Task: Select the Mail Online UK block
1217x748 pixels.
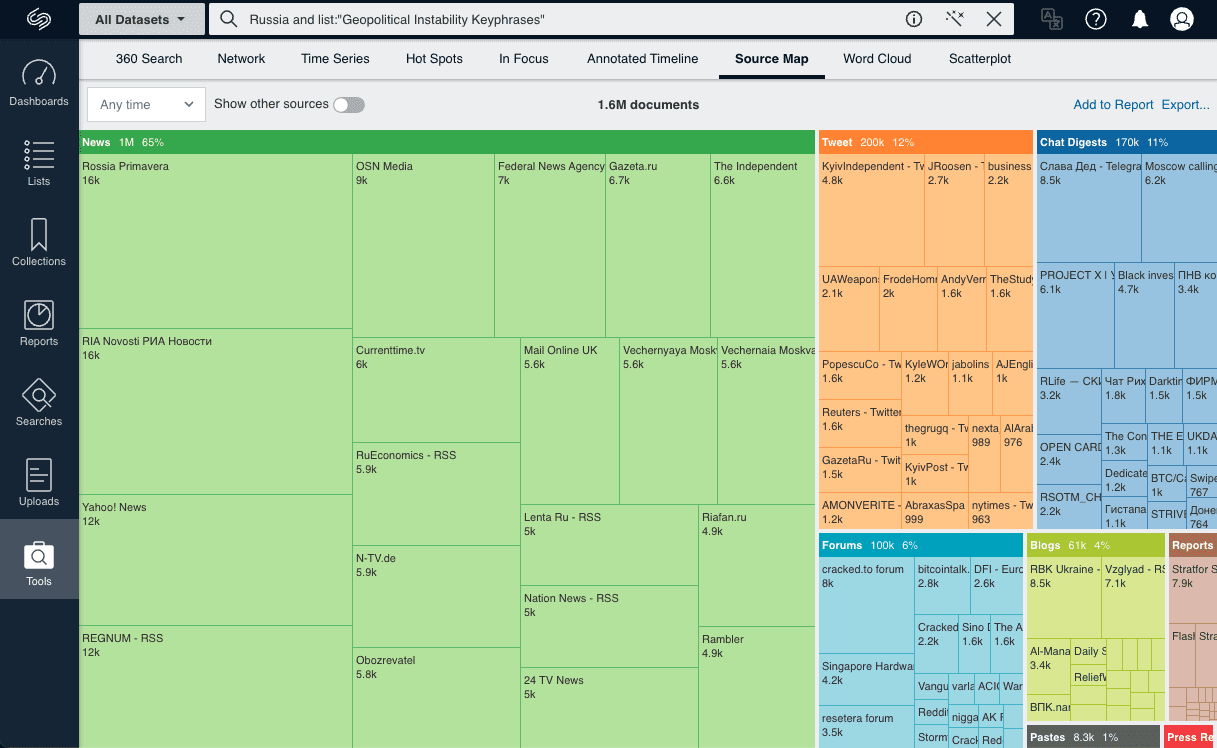Action: [x=570, y=421]
